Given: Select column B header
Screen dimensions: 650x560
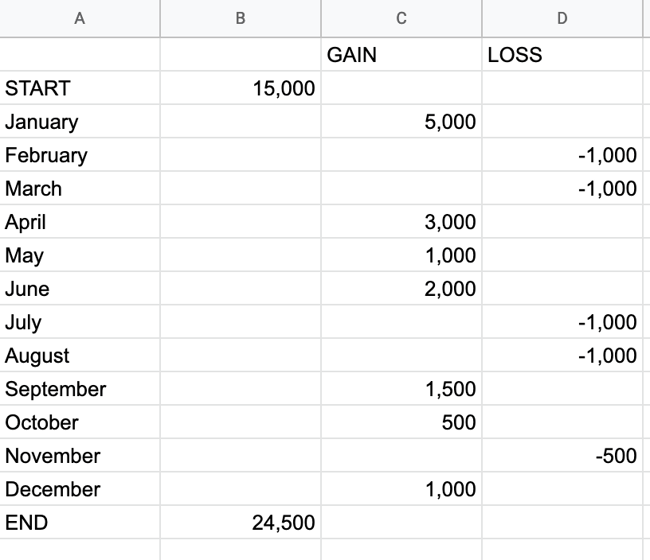Looking at the screenshot, I should pyautogui.click(x=240, y=18).
